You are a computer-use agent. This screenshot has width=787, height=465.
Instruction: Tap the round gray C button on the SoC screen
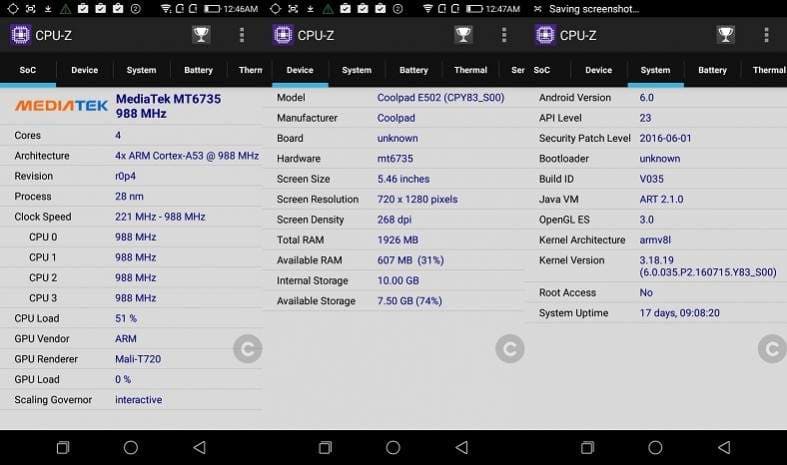coord(248,348)
